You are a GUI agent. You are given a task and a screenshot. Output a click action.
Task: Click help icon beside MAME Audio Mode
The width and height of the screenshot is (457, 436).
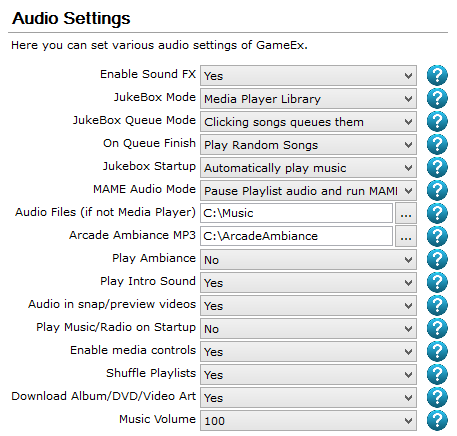[x=437, y=190]
